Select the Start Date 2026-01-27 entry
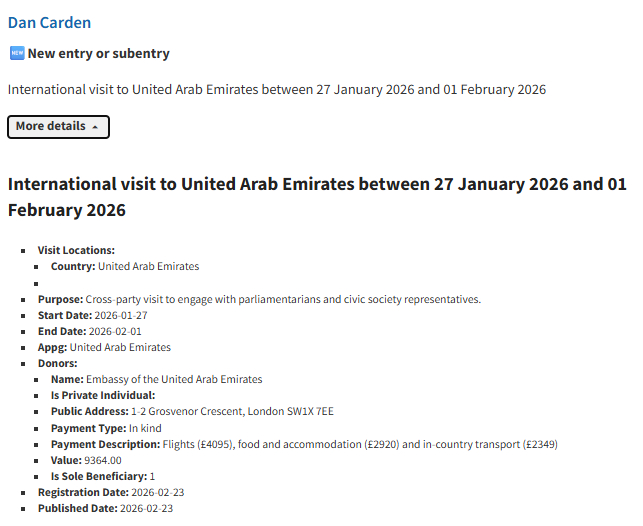Screen dimensions: 643x526 tap(92, 315)
